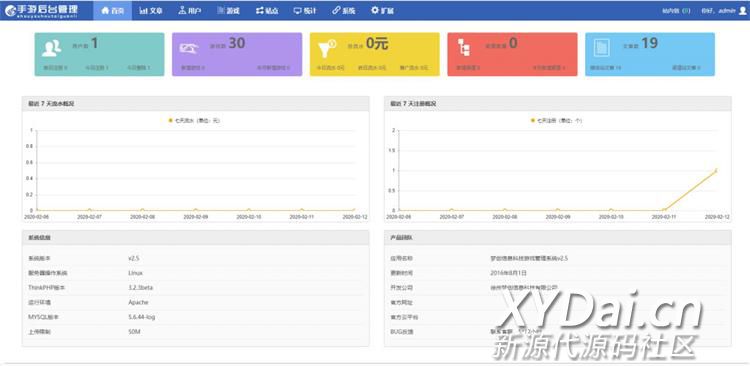Open the inbox link with count (0)
Viewport: 750px width, 366px height.
click(x=676, y=11)
